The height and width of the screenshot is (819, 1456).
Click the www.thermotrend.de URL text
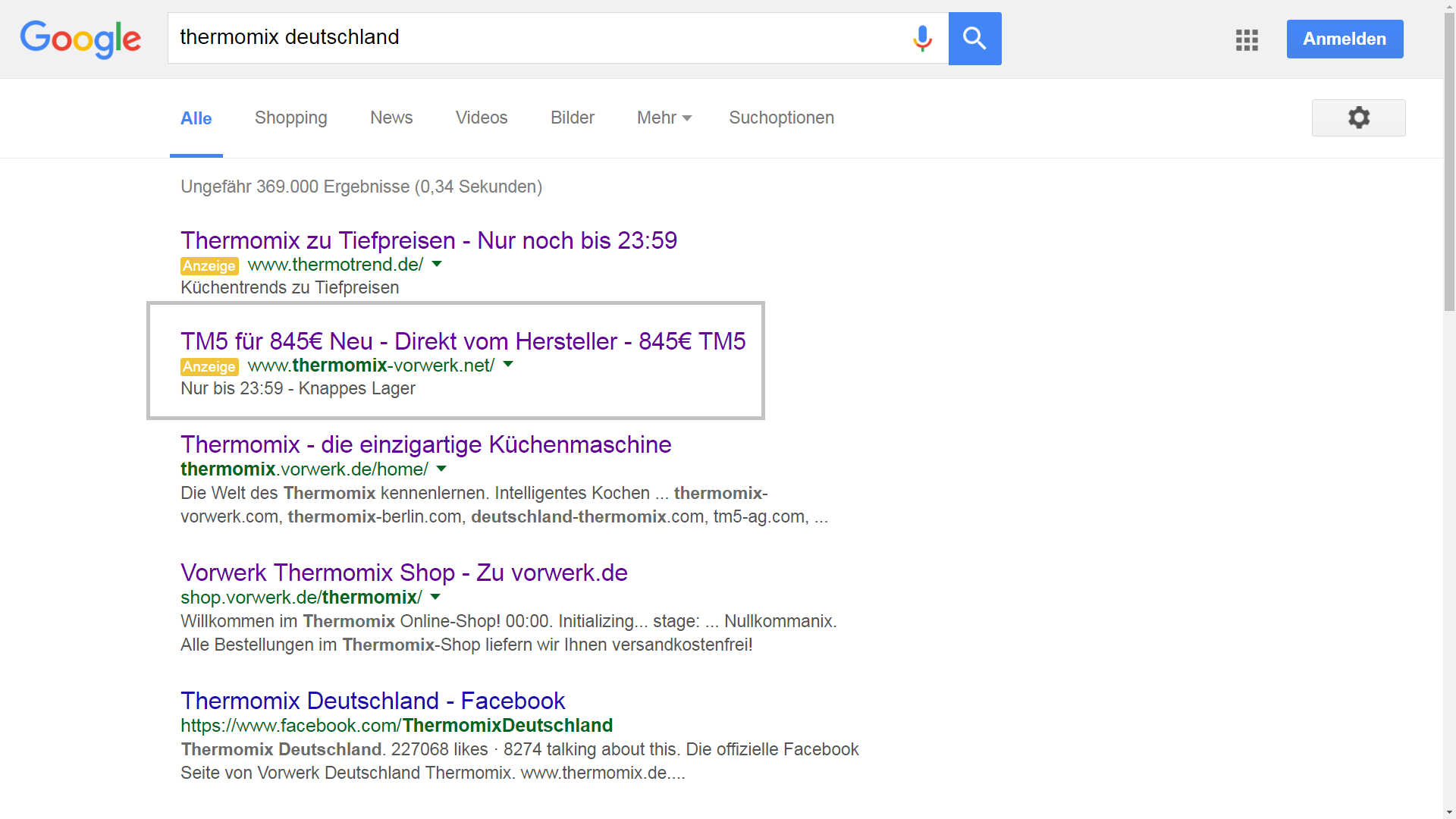[336, 265]
